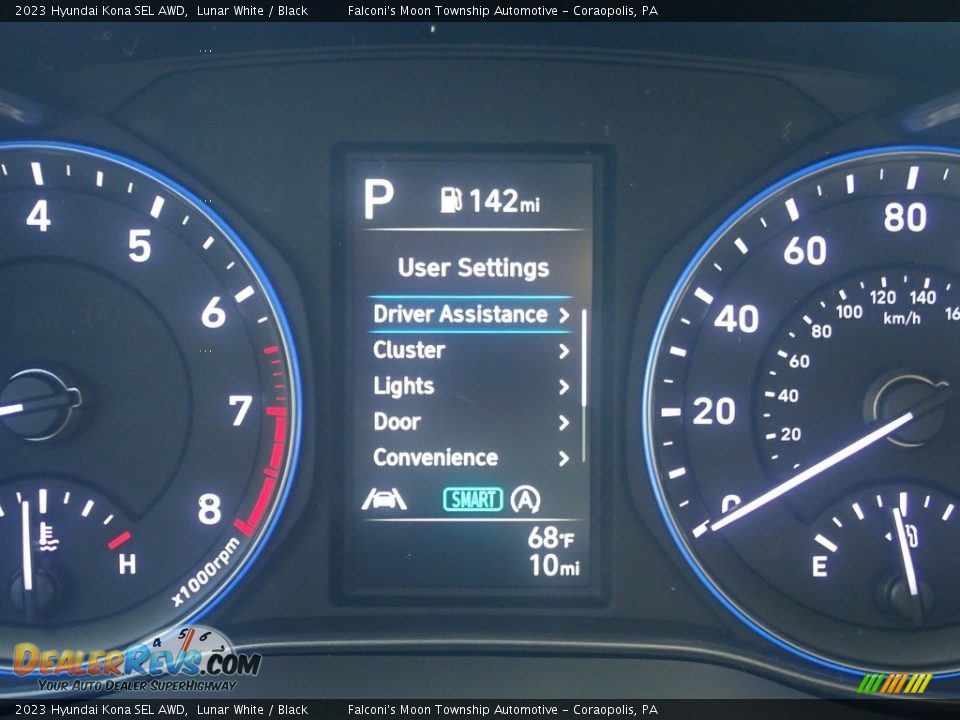960x720 pixels.
Task: Click the User Settings heading
Action: point(473,268)
